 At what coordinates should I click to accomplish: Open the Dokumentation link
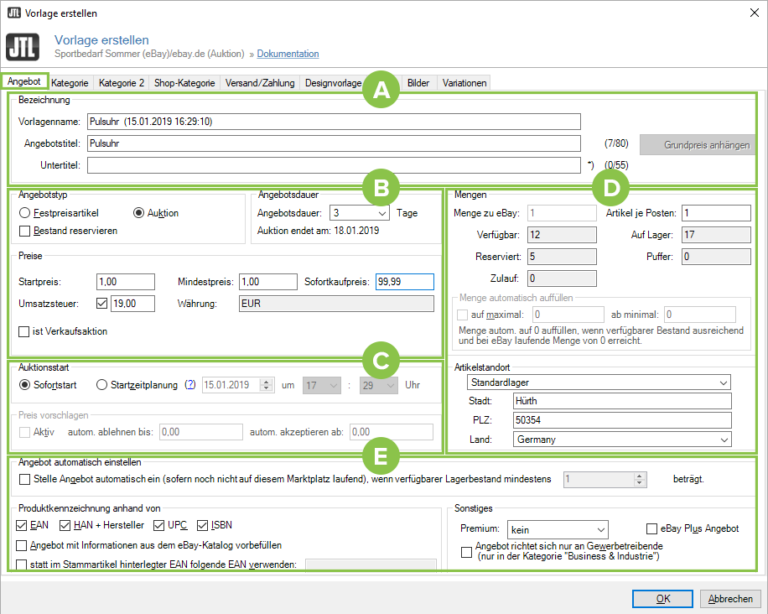click(288, 54)
